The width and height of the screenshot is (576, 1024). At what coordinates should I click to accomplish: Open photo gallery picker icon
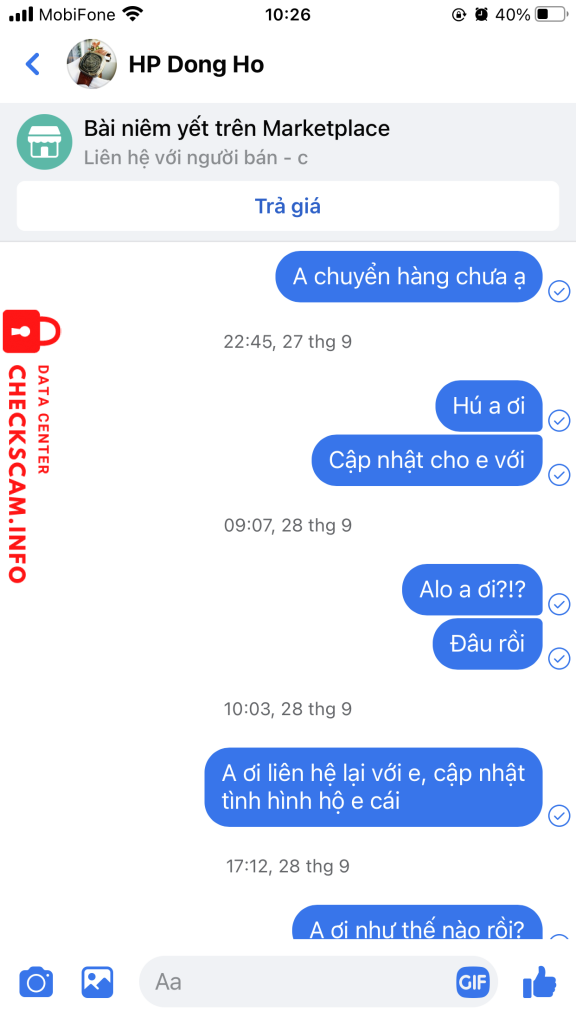point(97,982)
